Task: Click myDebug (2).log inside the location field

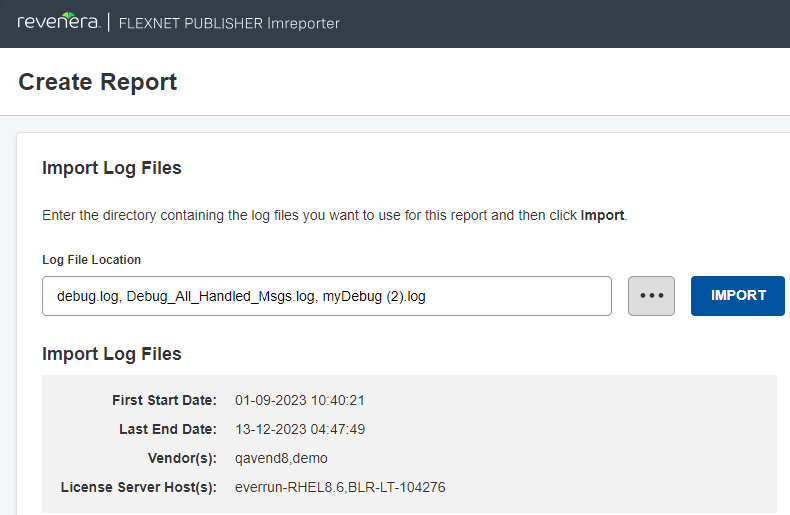Action: 373,296
